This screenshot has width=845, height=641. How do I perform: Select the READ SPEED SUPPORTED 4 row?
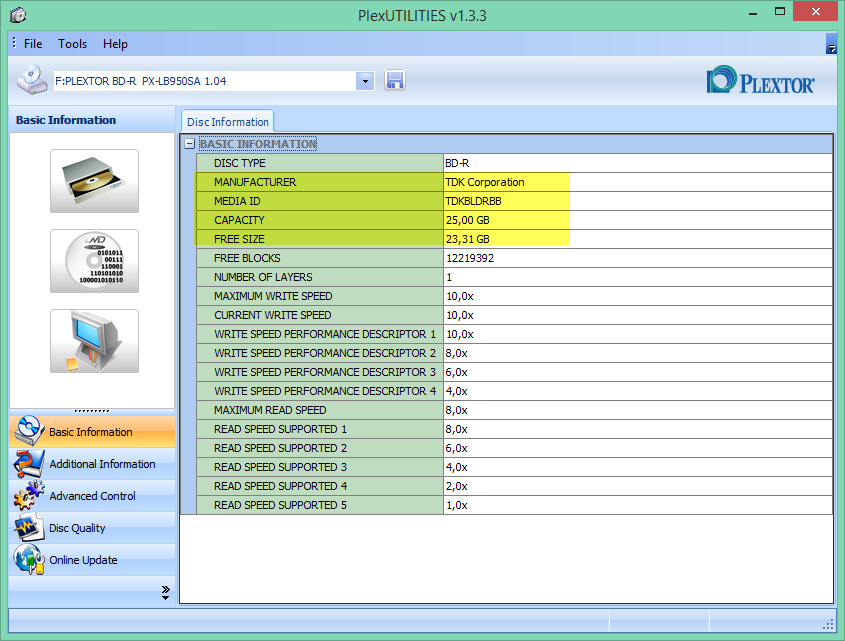pyautogui.click(x=514, y=486)
